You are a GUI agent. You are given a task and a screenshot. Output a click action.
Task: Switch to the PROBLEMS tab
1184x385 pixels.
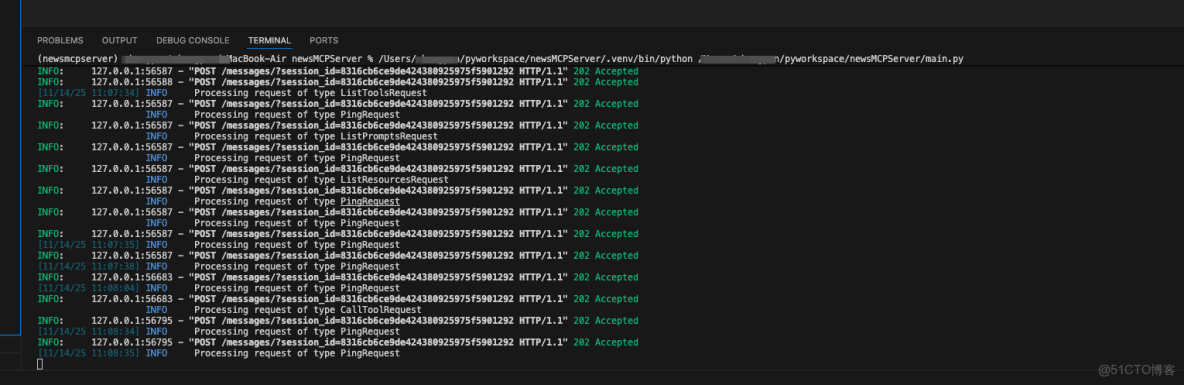coord(60,41)
